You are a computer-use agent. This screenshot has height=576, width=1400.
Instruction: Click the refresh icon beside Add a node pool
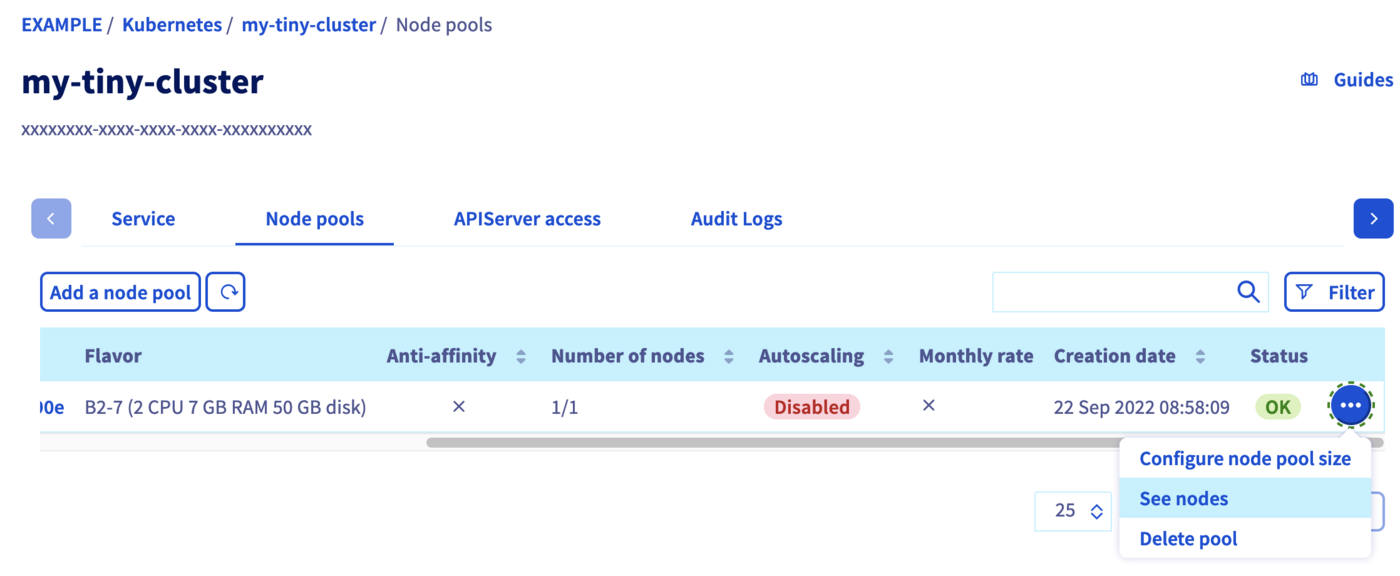225,291
